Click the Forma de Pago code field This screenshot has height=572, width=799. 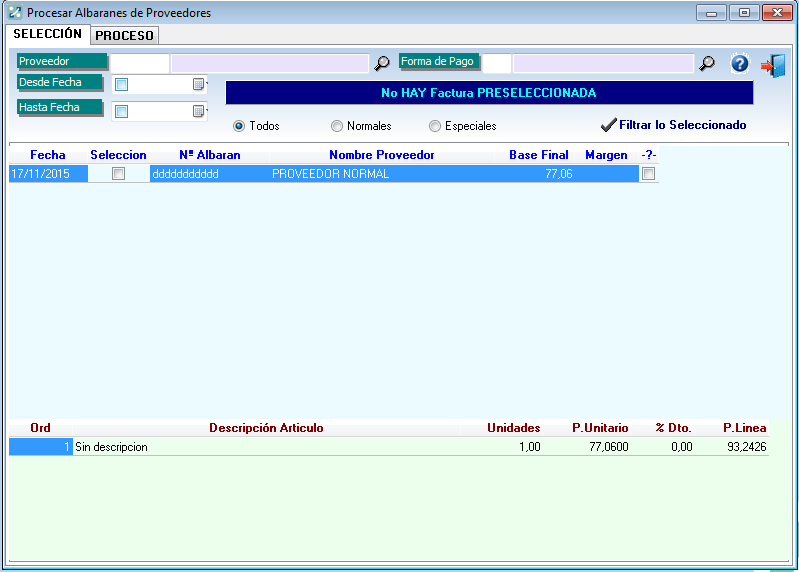tap(497, 63)
